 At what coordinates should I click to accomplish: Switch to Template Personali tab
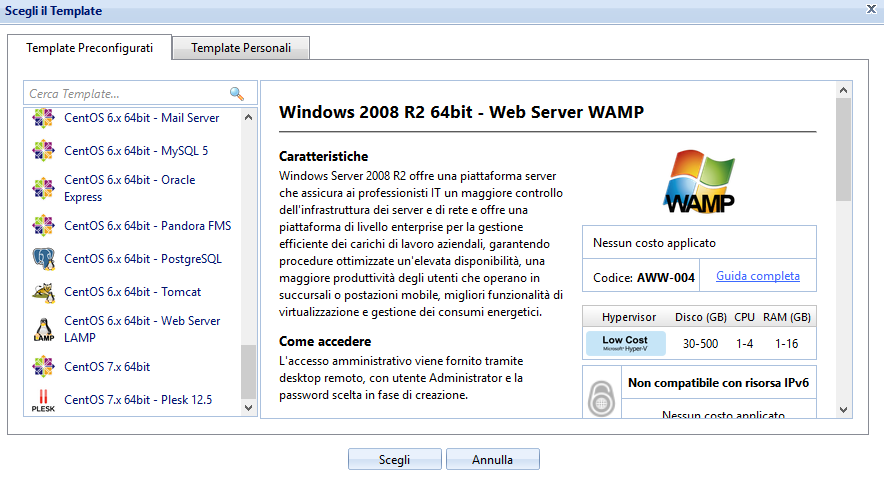click(241, 48)
